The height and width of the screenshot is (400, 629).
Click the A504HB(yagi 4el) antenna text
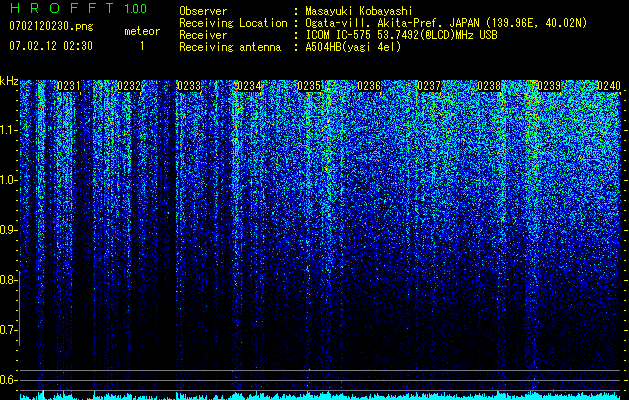[x=353, y=47]
